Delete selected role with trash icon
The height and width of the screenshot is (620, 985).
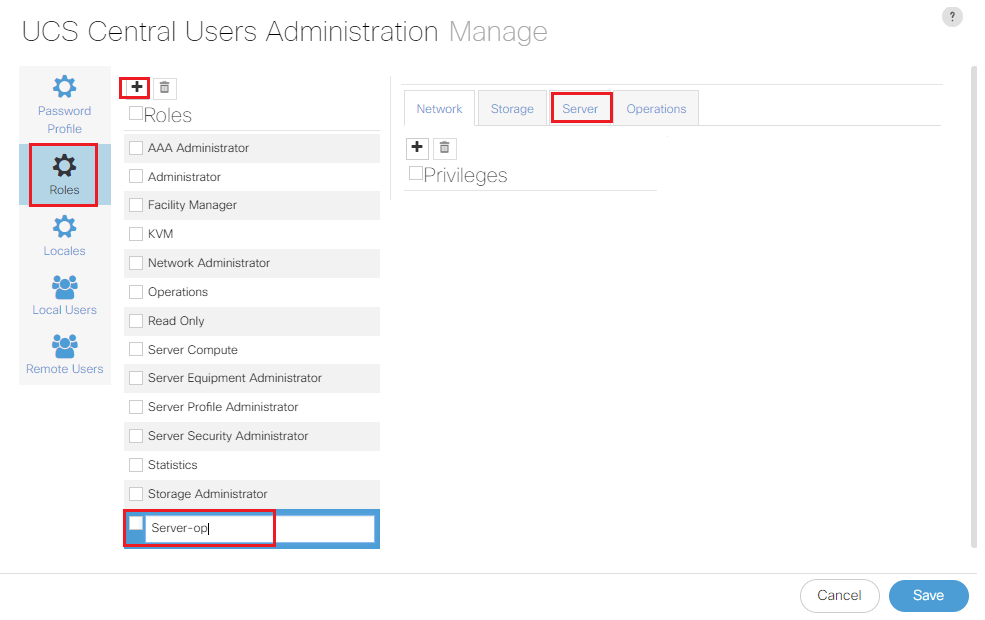165,88
